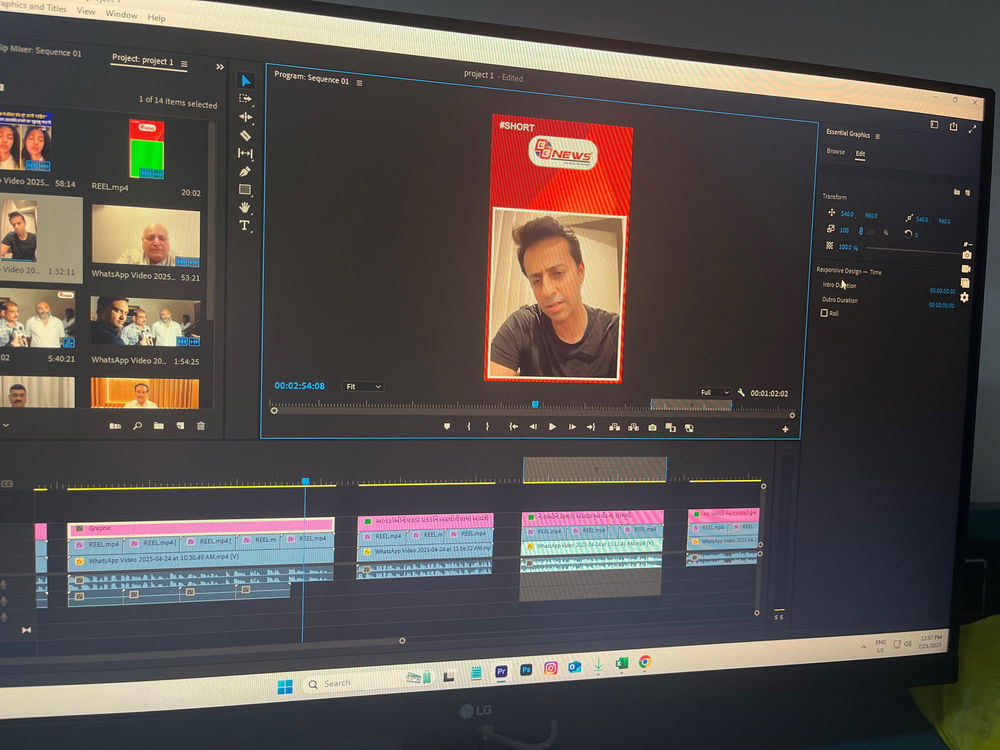This screenshot has width=1000, height=750.
Task: Click the rotation value 0
Action: tap(916, 235)
